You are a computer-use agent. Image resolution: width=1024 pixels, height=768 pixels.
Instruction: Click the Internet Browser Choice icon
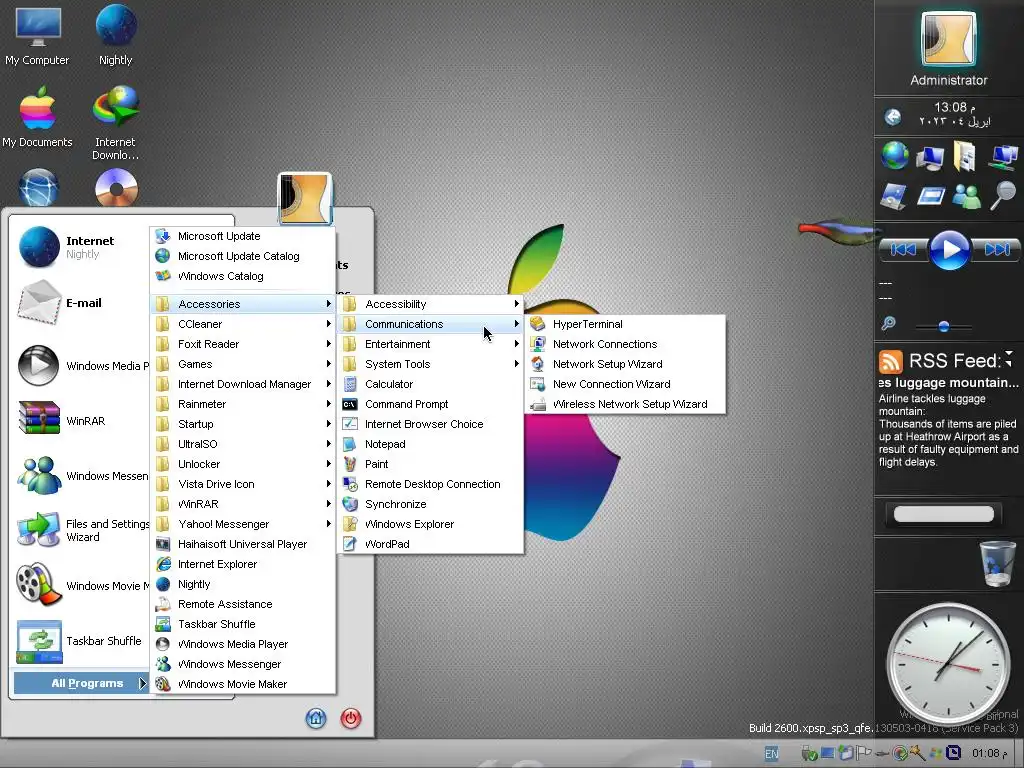pos(350,424)
